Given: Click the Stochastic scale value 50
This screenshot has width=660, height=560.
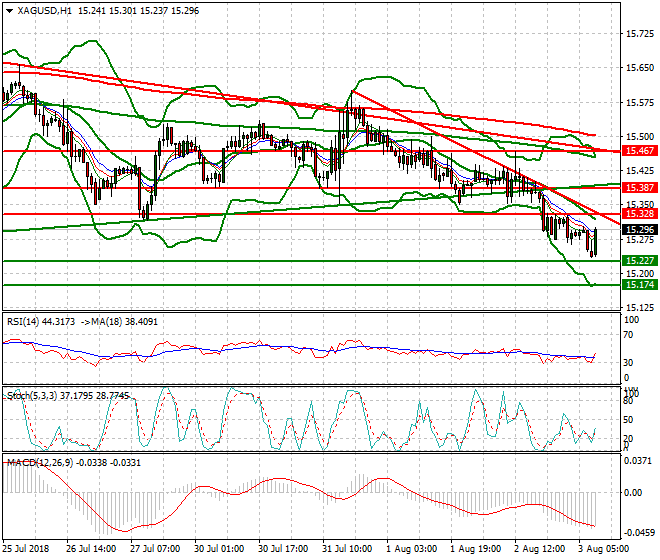Looking at the screenshot, I should [628, 420].
